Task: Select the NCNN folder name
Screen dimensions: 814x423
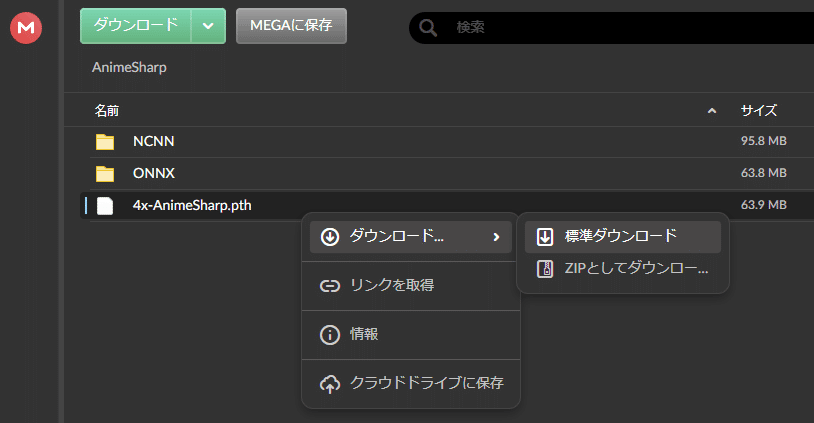Action: click(x=154, y=141)
